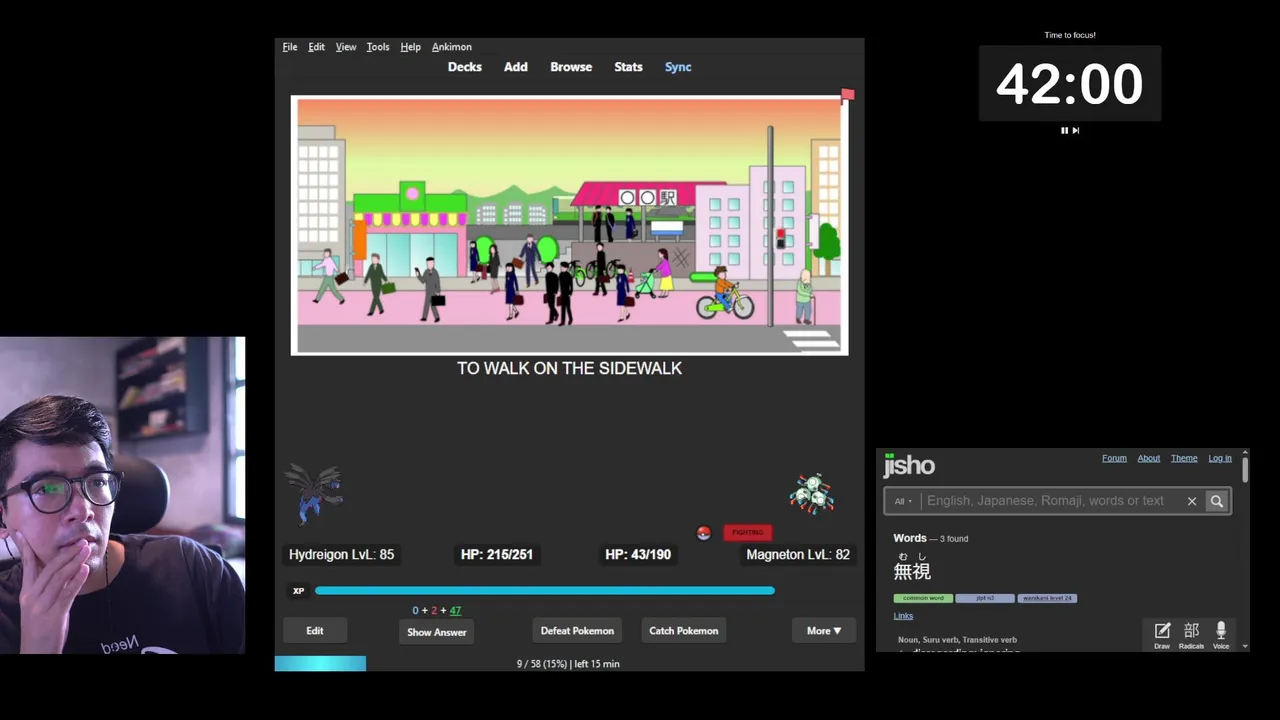Open Anki Stats
The image size is (1280, 720).
pos(628,67)
